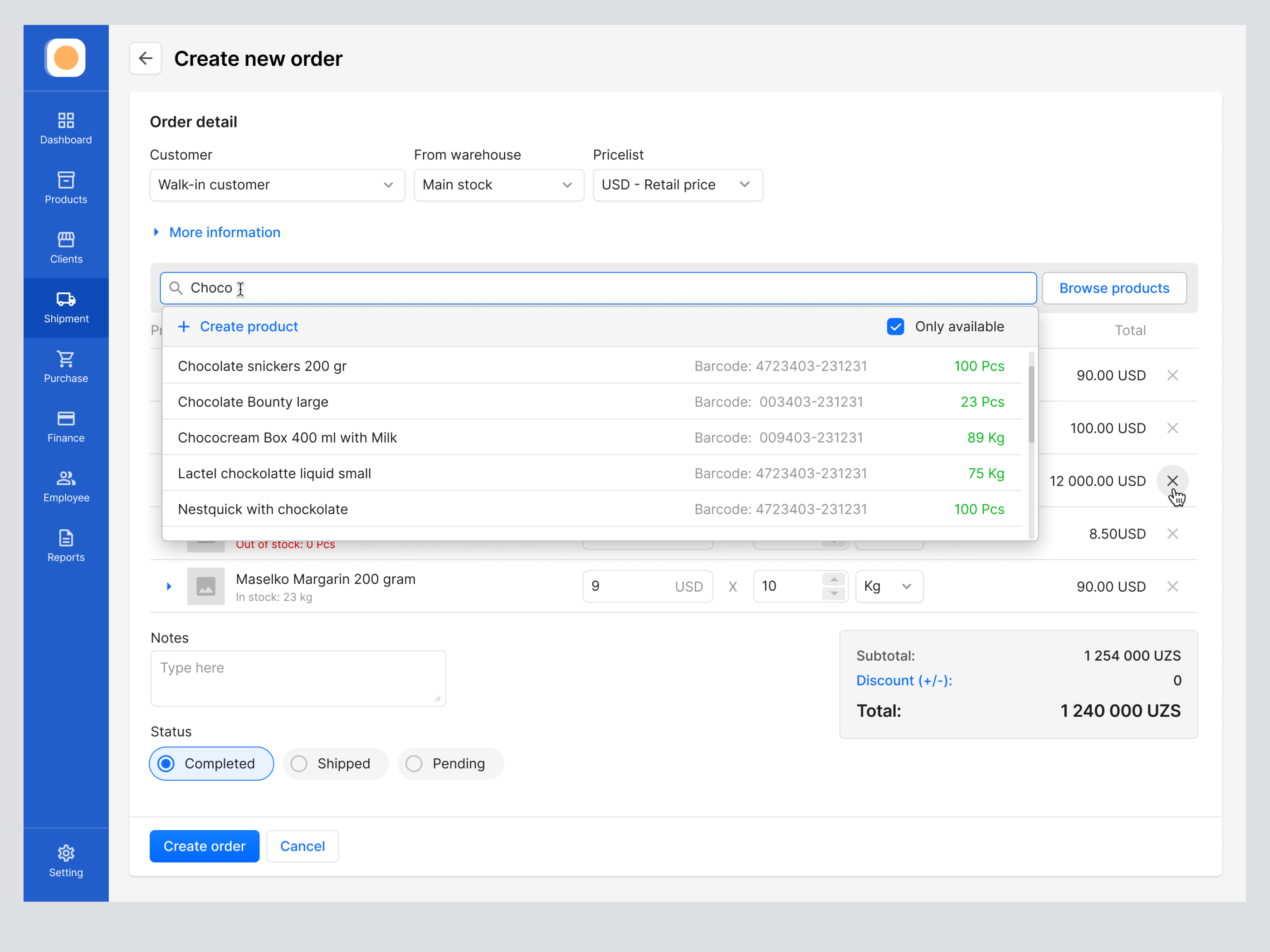Increase quantity with the stepper up arrow
The height and width of the screenshot is (952, 1270).
click(834, 579)
